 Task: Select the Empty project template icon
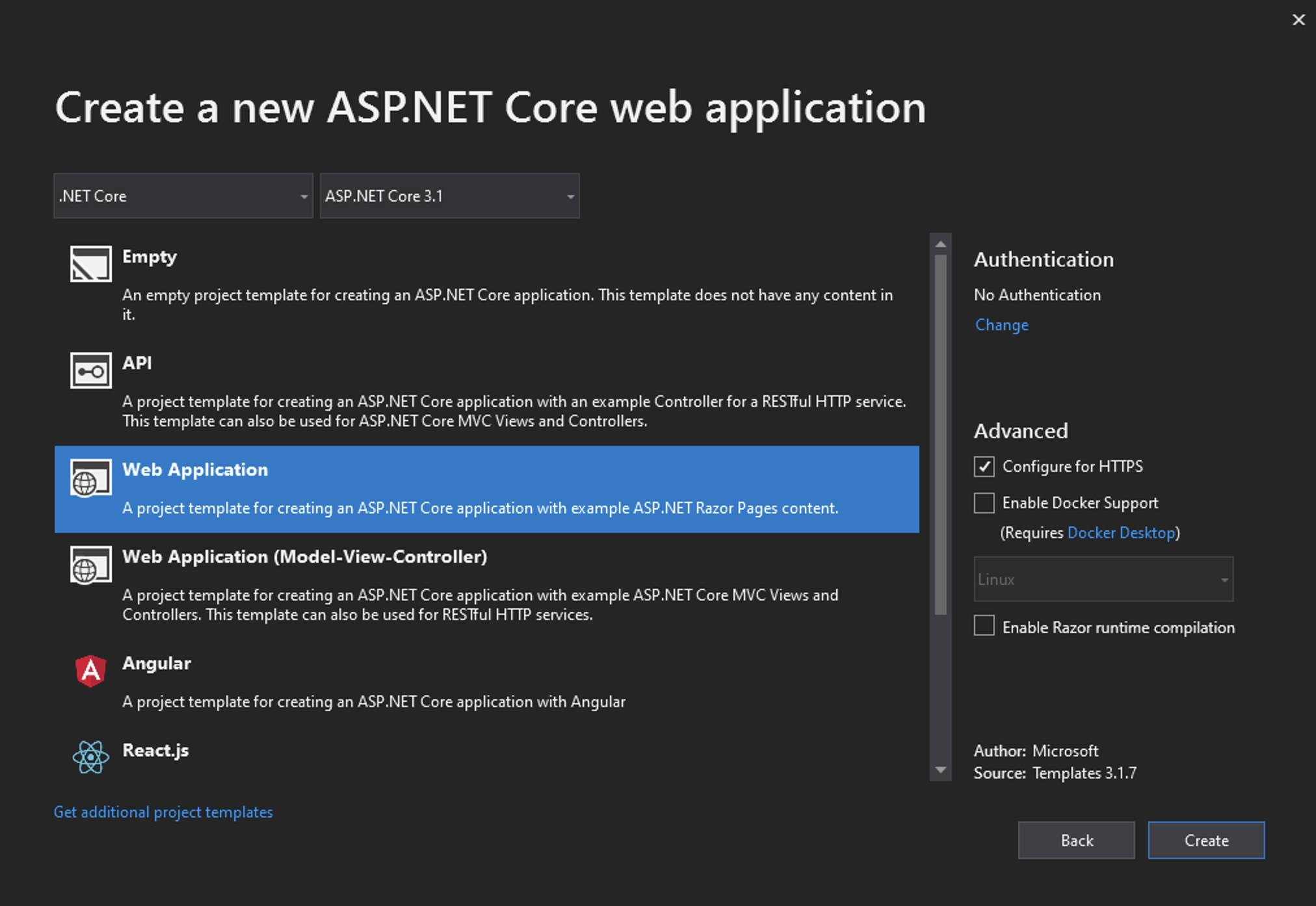[90, 264]
